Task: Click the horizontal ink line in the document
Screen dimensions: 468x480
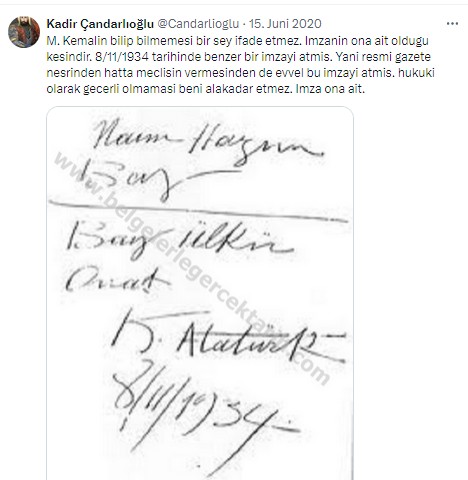Action: (x=198, y=211)
